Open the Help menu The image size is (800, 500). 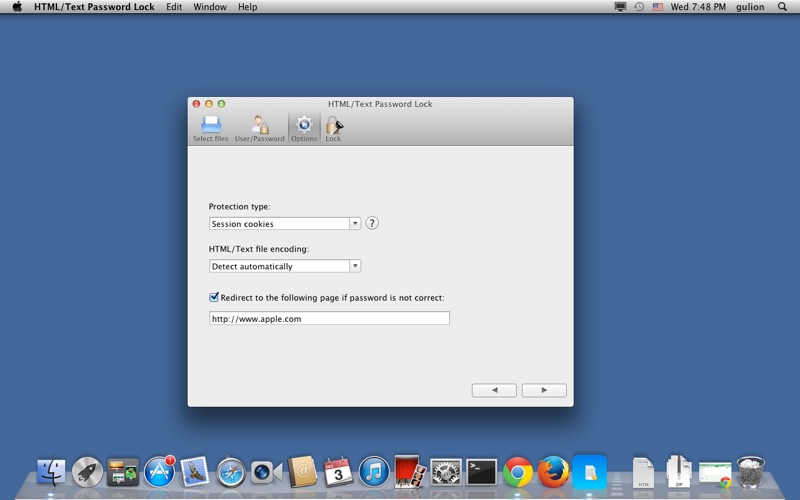pyautogui.click(x=247, y=7)
